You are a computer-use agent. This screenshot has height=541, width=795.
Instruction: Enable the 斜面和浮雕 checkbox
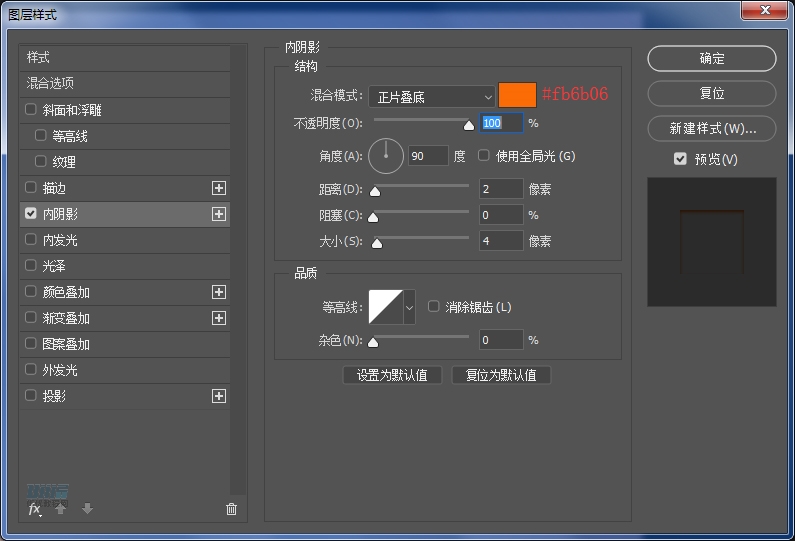click(x=31, y=110)
